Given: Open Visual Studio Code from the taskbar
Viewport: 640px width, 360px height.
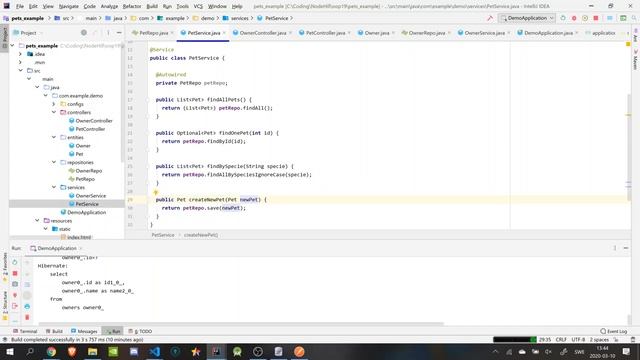Looking at the screenshot, I should point(155,351).
